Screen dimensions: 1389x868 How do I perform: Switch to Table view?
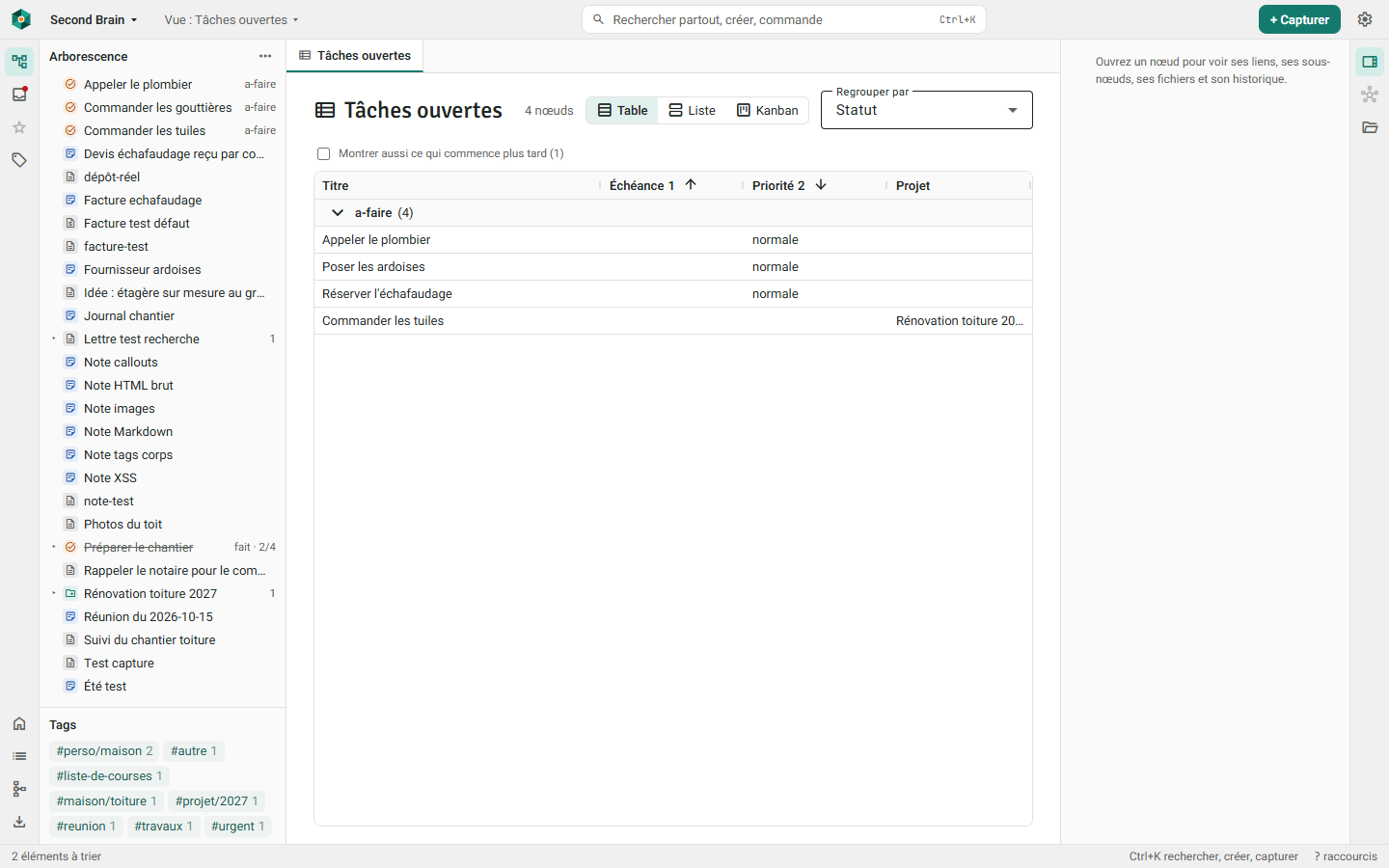click(x=622, y=110)
